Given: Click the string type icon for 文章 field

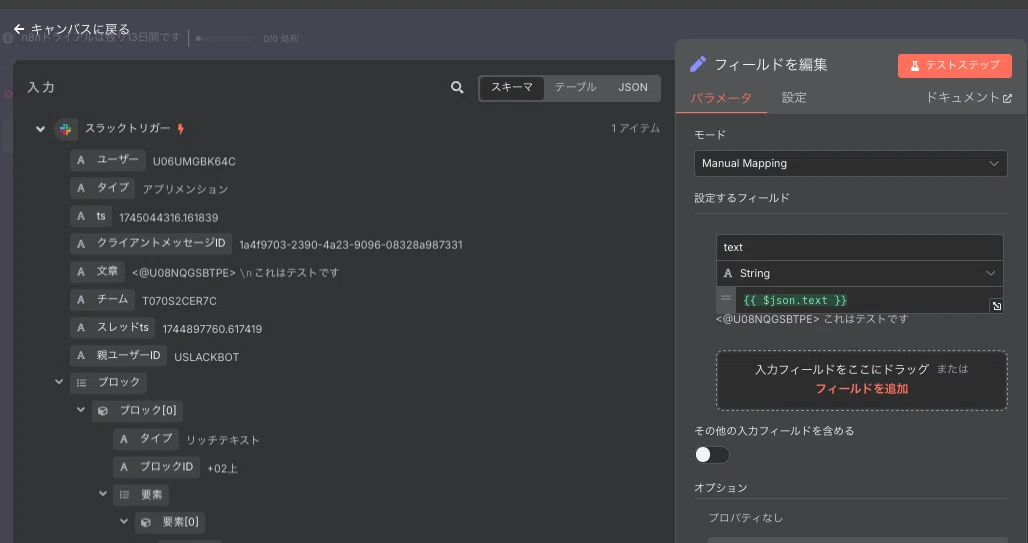Looking at the screenshot, I should point(81,272).
